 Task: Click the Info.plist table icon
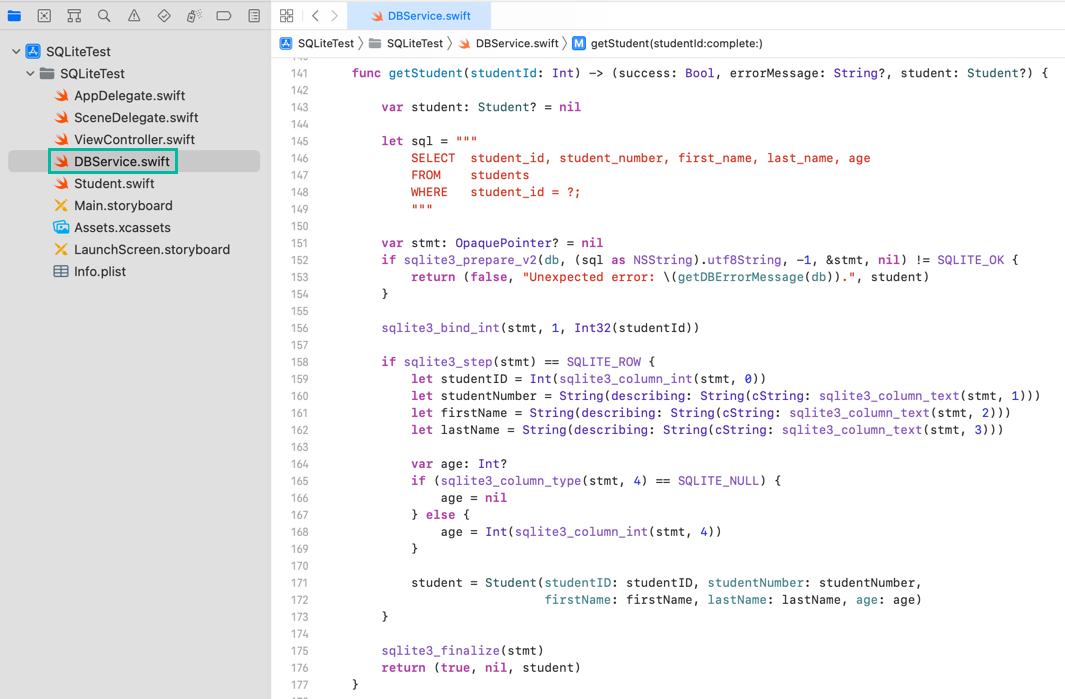(x=61, y=271)
